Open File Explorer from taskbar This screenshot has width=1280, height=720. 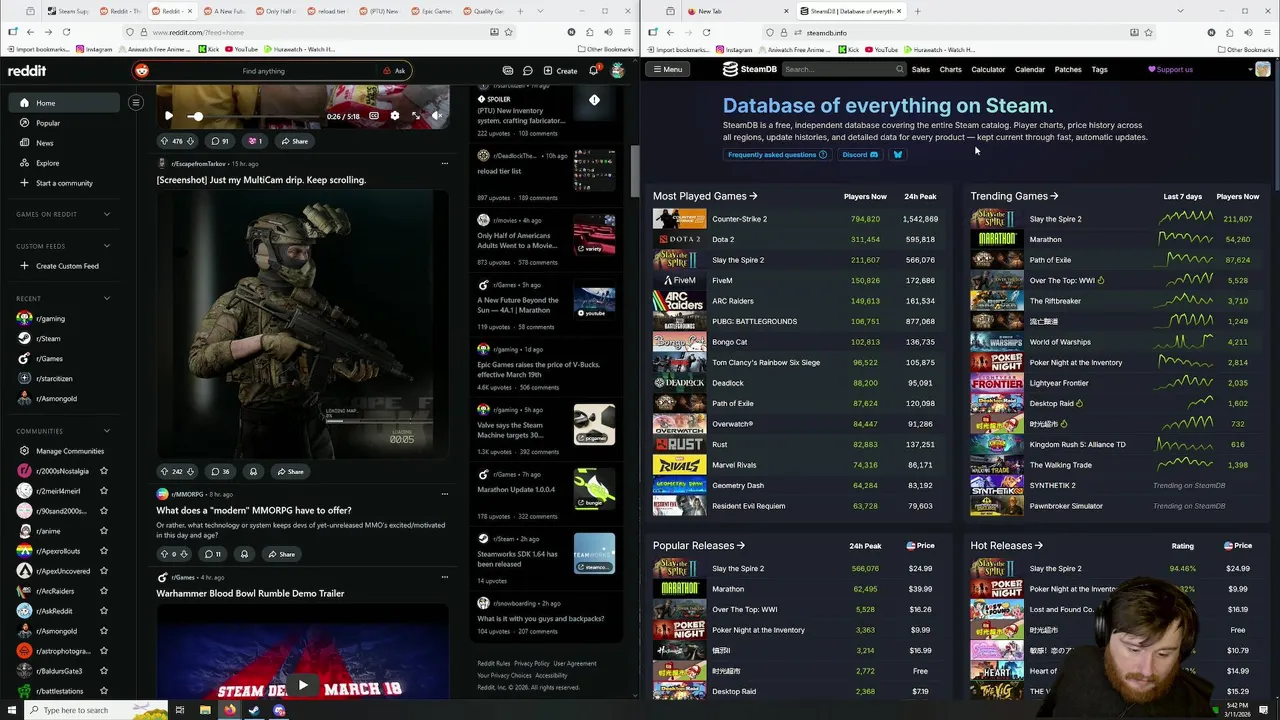(205, 710)
